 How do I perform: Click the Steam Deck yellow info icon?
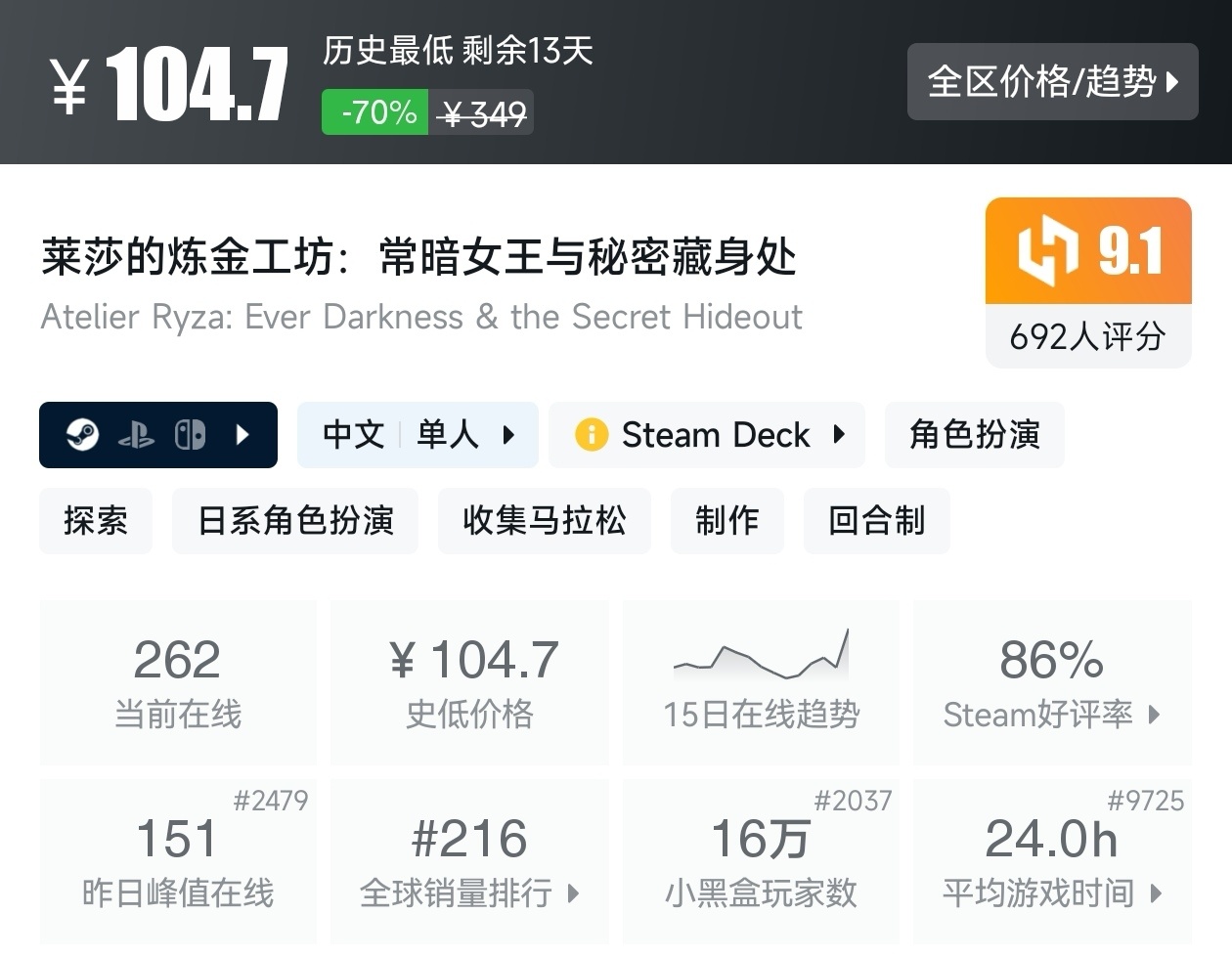(592, 434)
